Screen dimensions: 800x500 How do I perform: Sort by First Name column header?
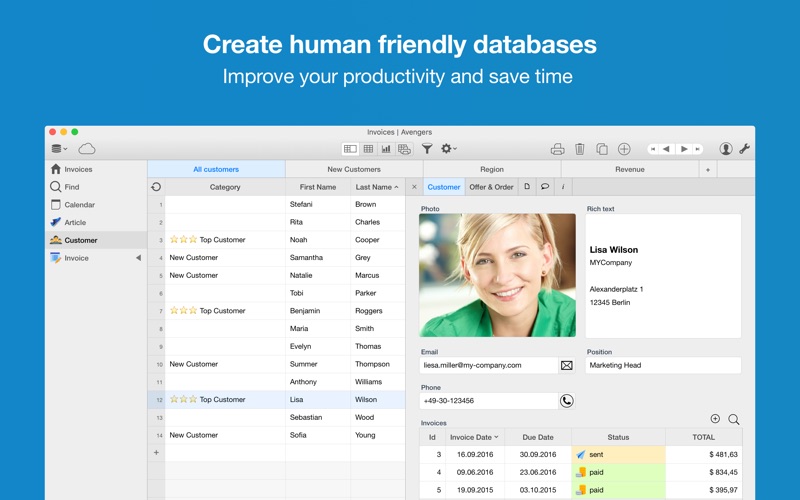(318, 187)
